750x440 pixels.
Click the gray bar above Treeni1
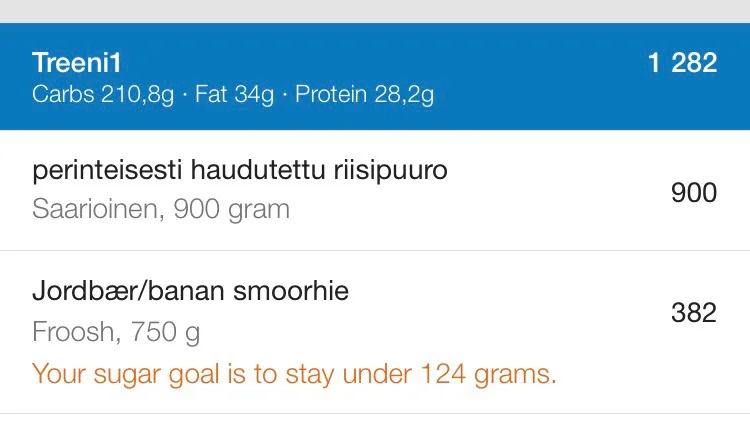[375, 11]
